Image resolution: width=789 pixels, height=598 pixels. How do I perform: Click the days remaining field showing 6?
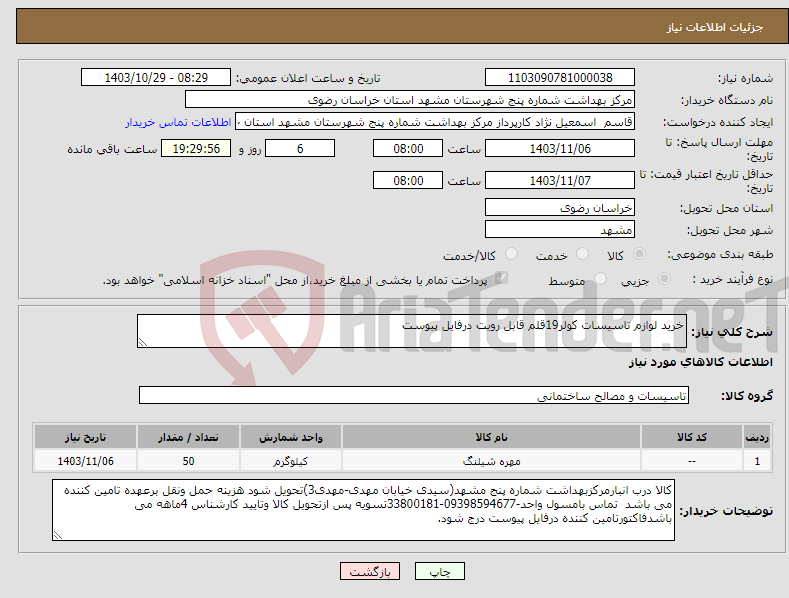[x=300, y=148]
